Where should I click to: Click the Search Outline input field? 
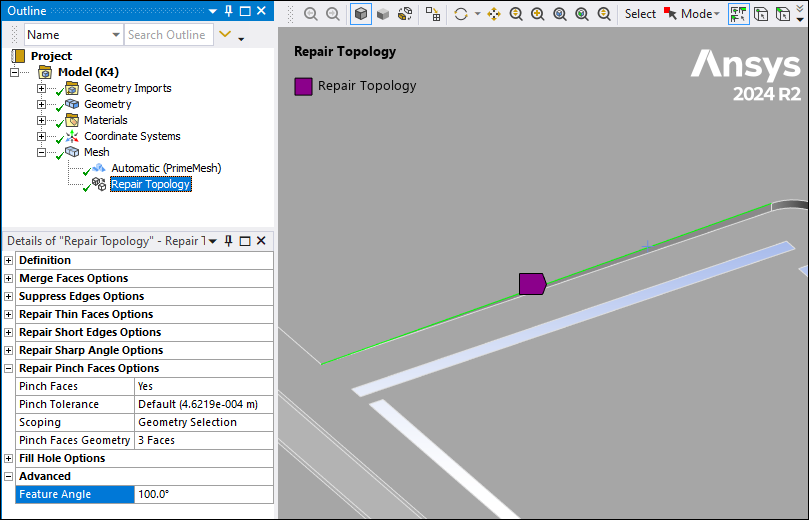(x=167, y=35)
